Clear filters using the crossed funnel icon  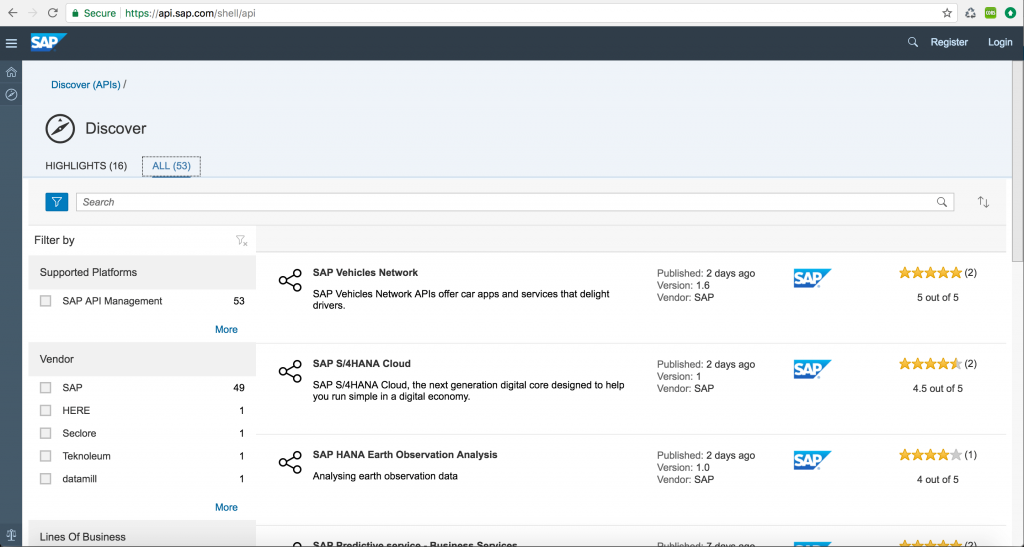(x=241, y=241)
